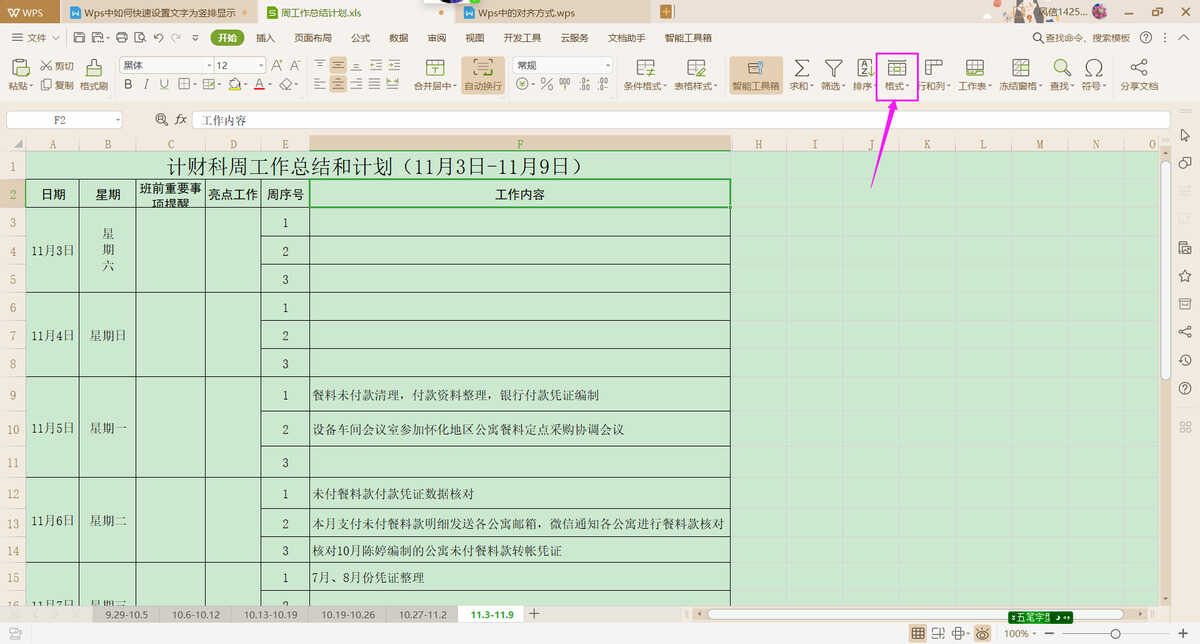Click the Symbol (符号) icon
Image resolution: width=1200 pixels, height=644 pixels.
[x=1094, y=67]
